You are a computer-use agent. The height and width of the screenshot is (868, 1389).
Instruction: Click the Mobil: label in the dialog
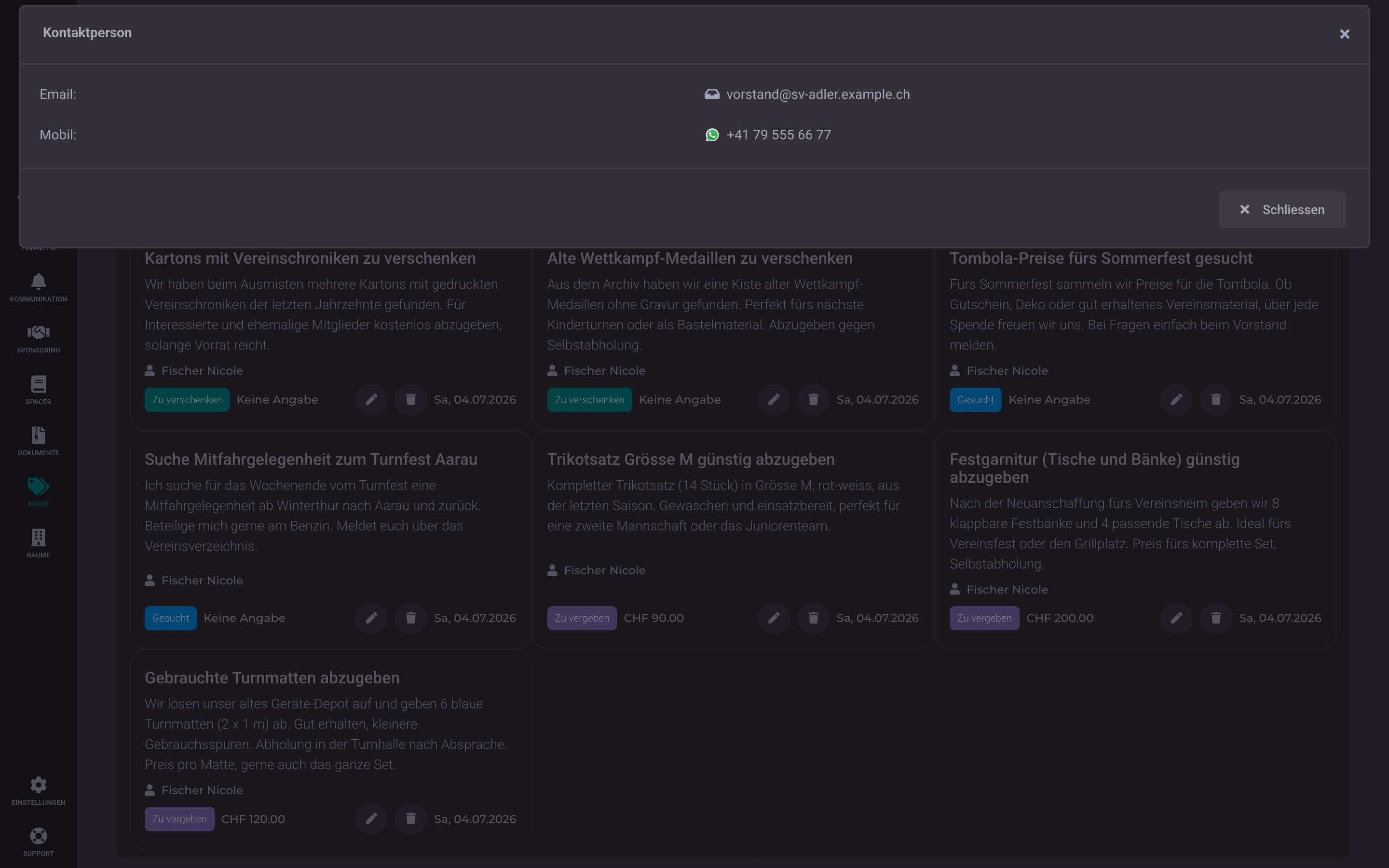point(57,135)
